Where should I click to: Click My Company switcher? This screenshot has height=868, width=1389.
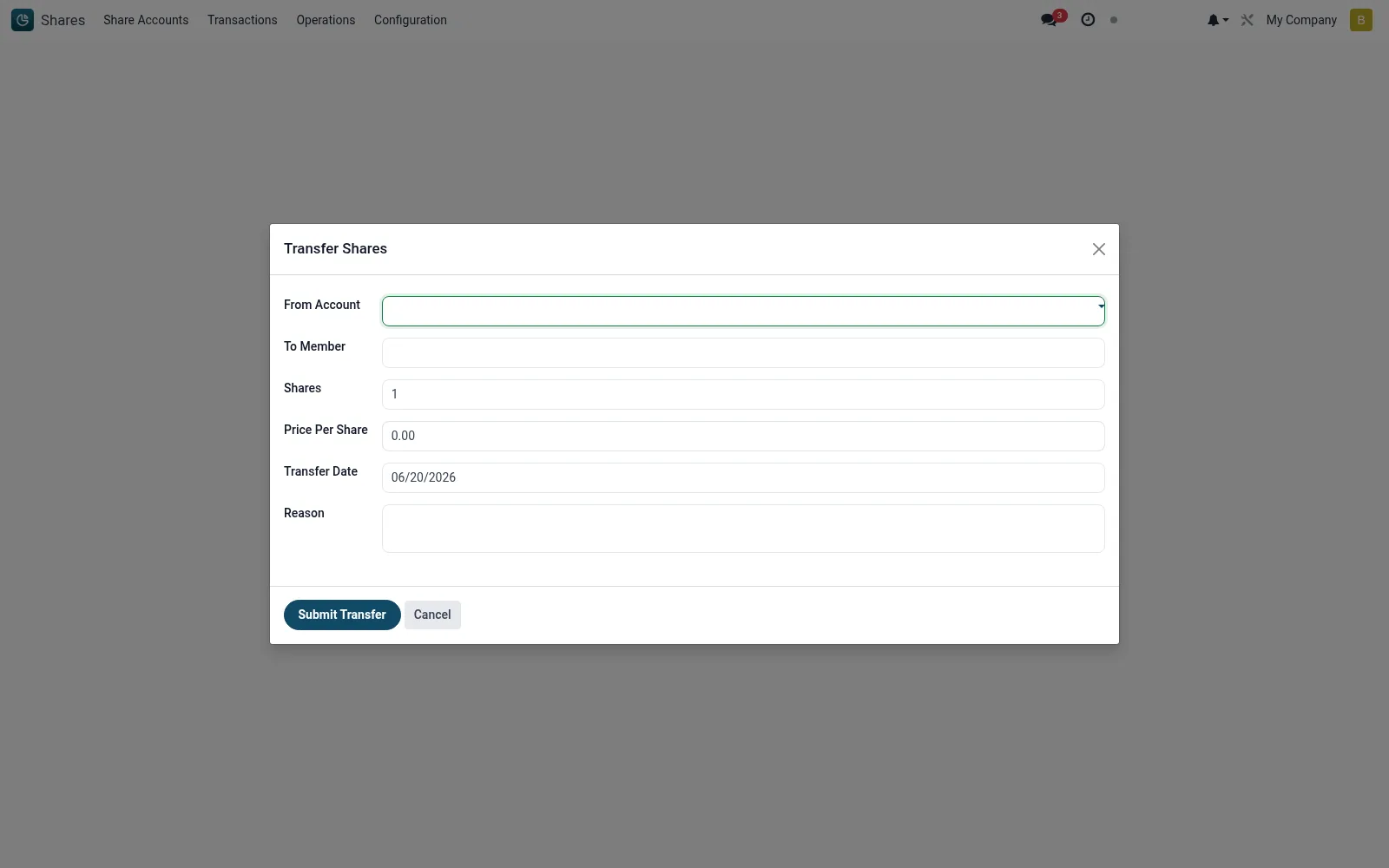pos(1301,20)
